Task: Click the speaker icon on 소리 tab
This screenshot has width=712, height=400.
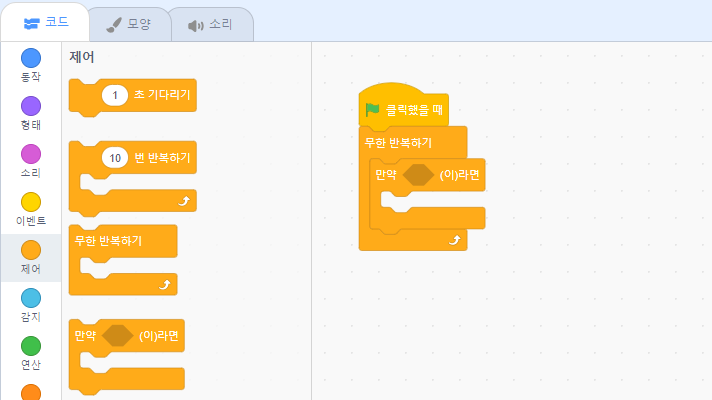Action: tap(196, 26)
